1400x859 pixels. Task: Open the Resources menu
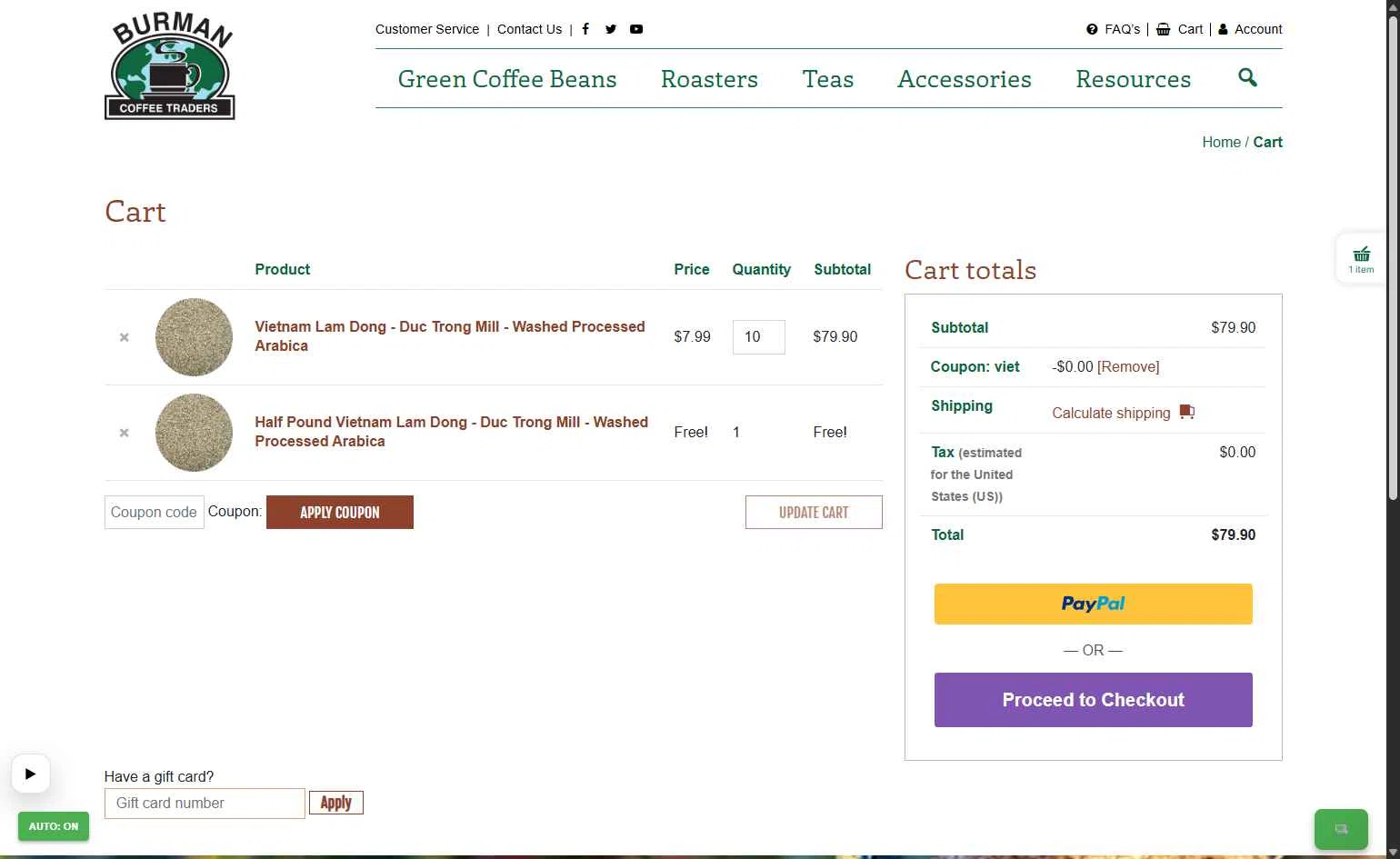coord(1133,79)
